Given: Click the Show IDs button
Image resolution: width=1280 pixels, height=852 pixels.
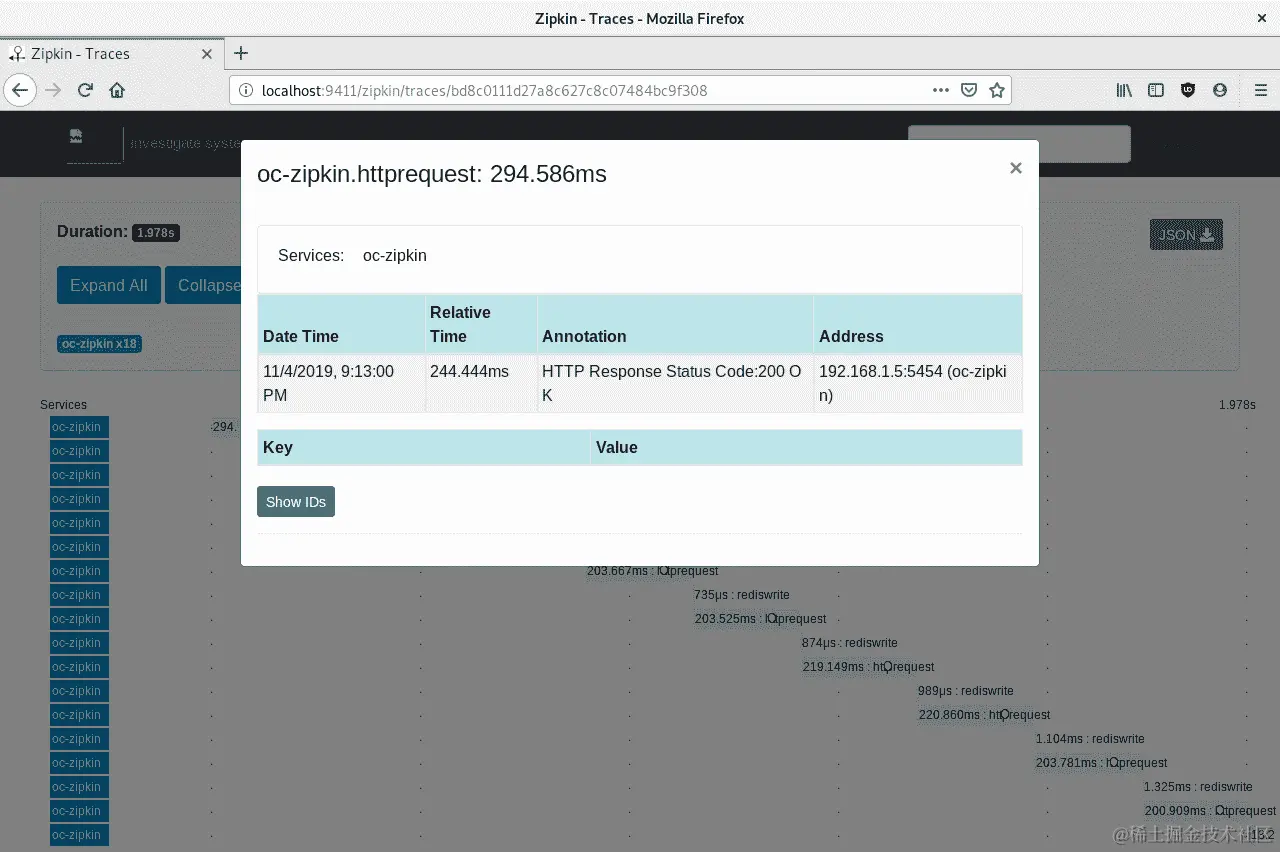Looking at the screenshot, I should point(296,502).
